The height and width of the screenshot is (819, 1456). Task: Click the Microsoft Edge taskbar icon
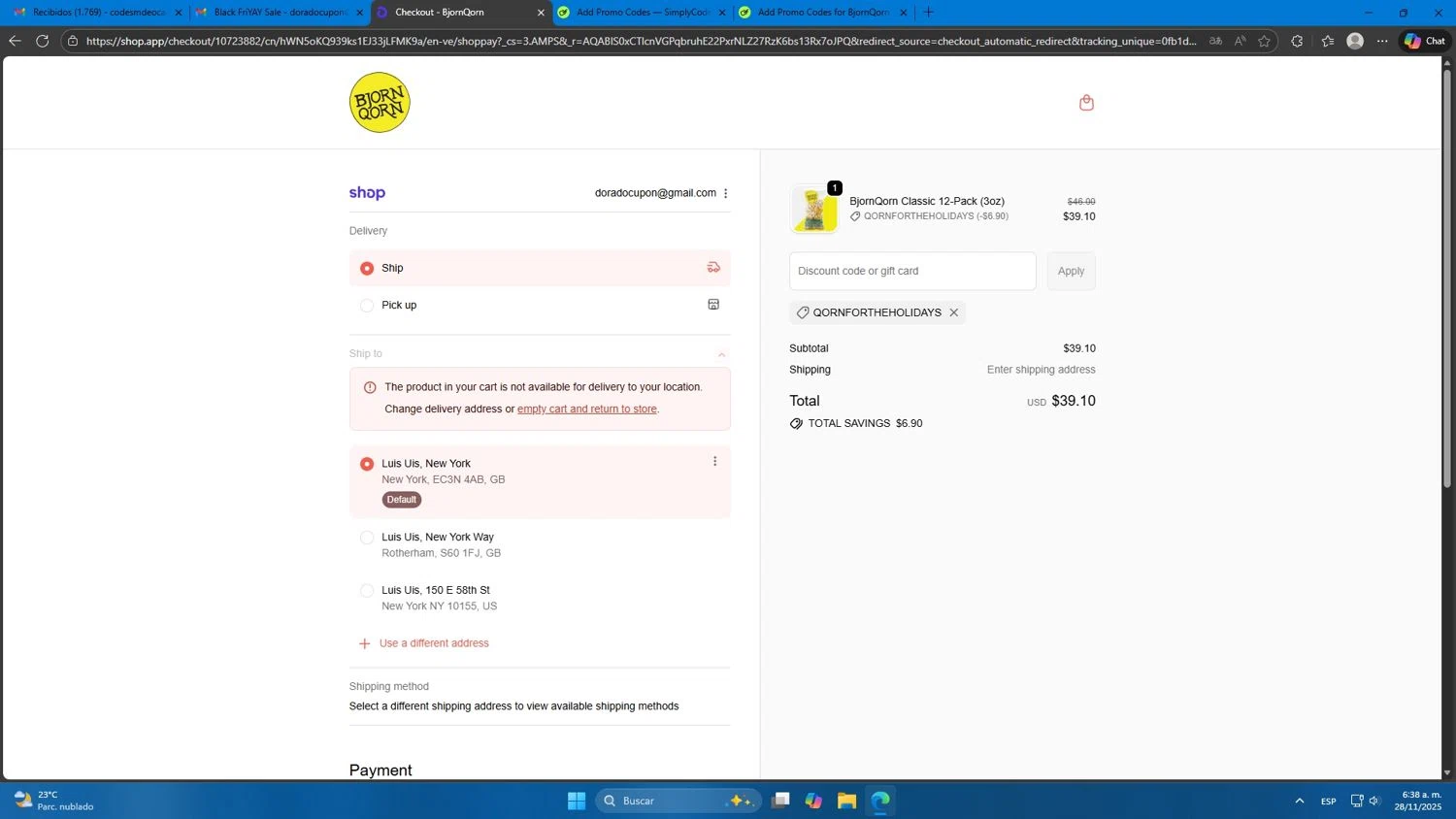click(880, 801)
